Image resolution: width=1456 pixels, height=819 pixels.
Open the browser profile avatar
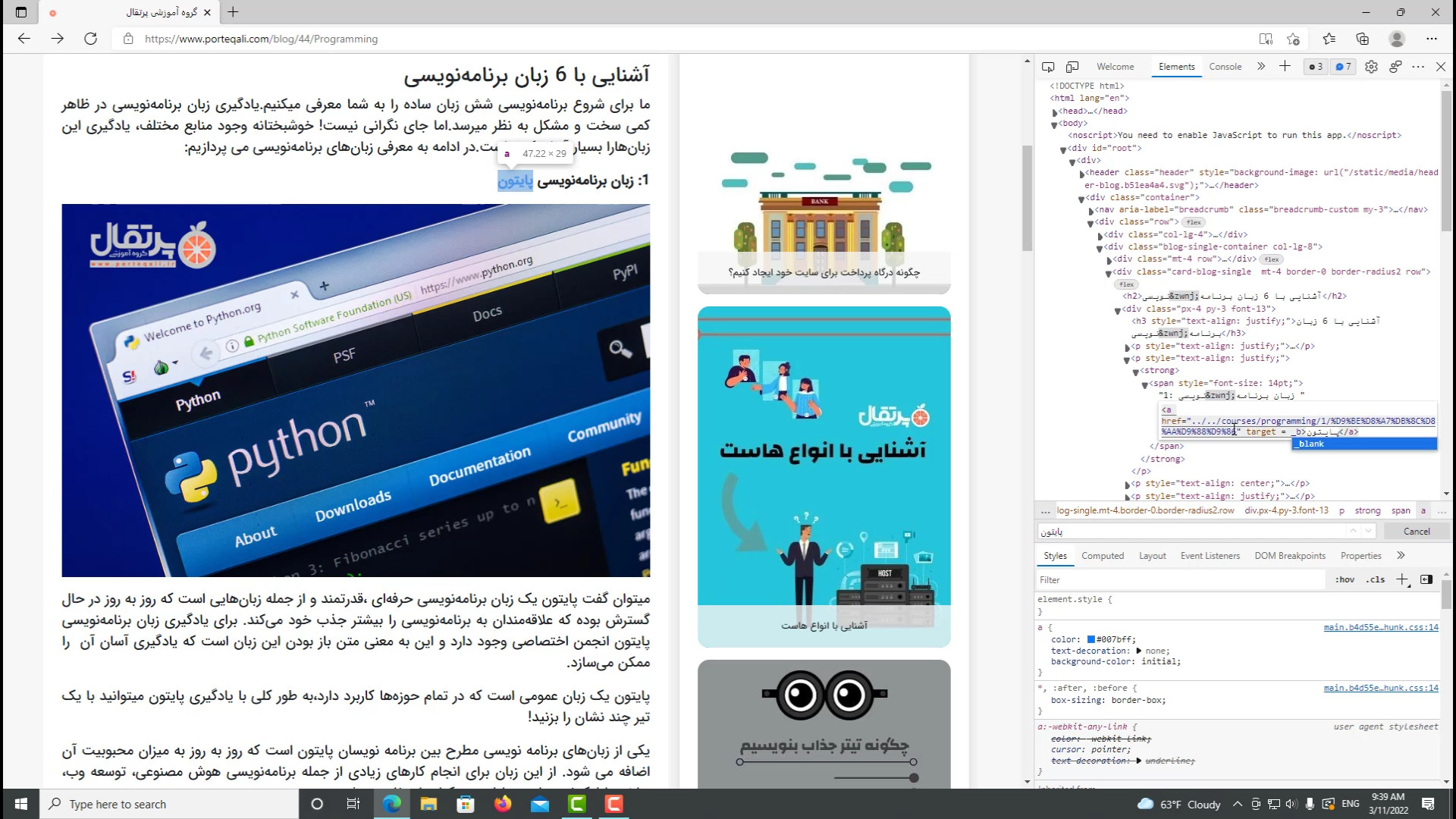pyautogui.click(x=1397, y=39)
